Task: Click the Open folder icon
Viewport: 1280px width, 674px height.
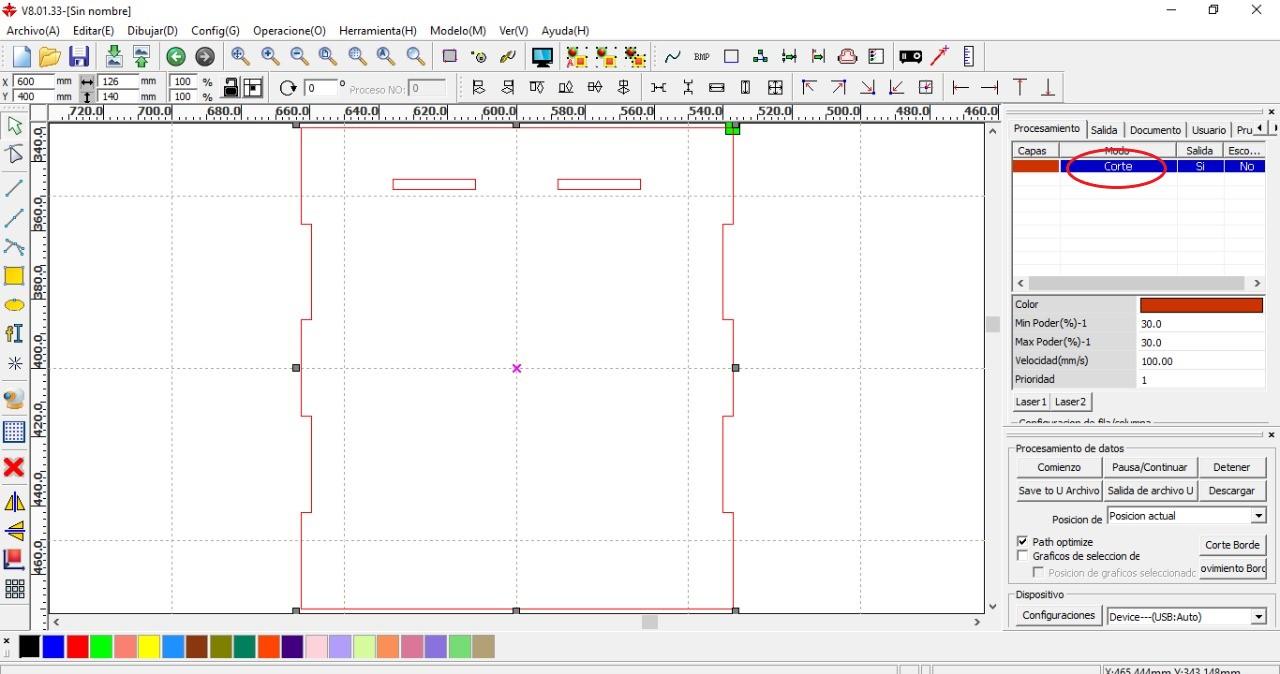Action: [49, 57]
